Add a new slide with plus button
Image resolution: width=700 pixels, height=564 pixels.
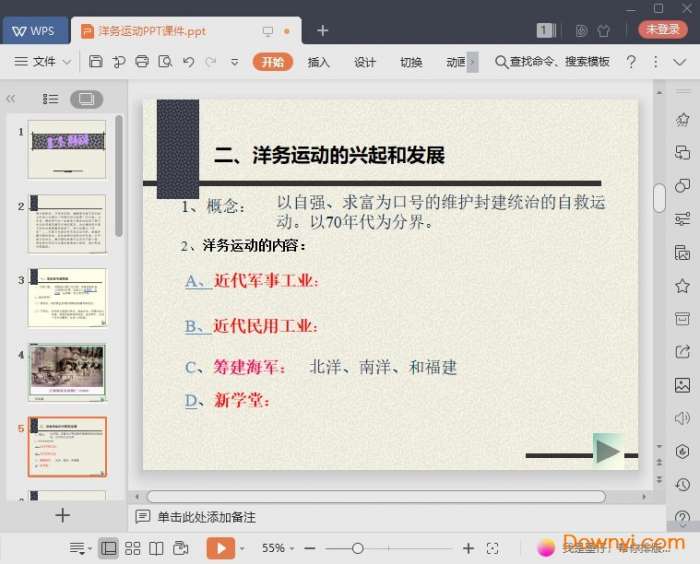(62, 515)
